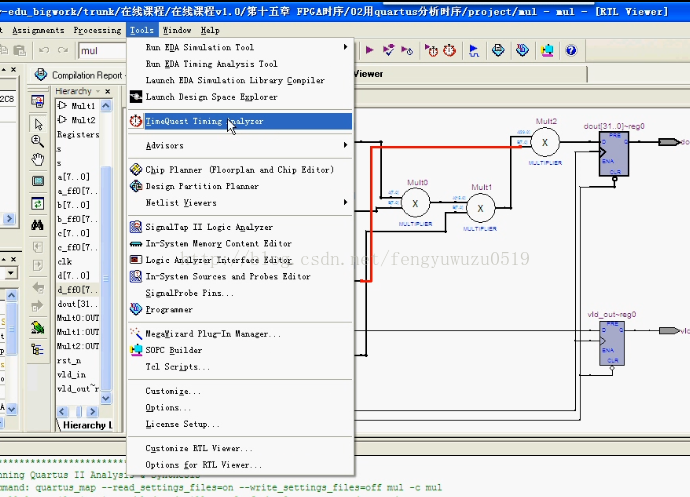Click the gray back arrow on vertical toolbar

click(38, 287)
